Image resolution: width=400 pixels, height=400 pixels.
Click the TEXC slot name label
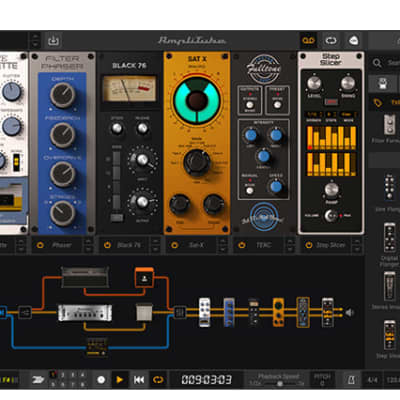[x=263, y=245]
